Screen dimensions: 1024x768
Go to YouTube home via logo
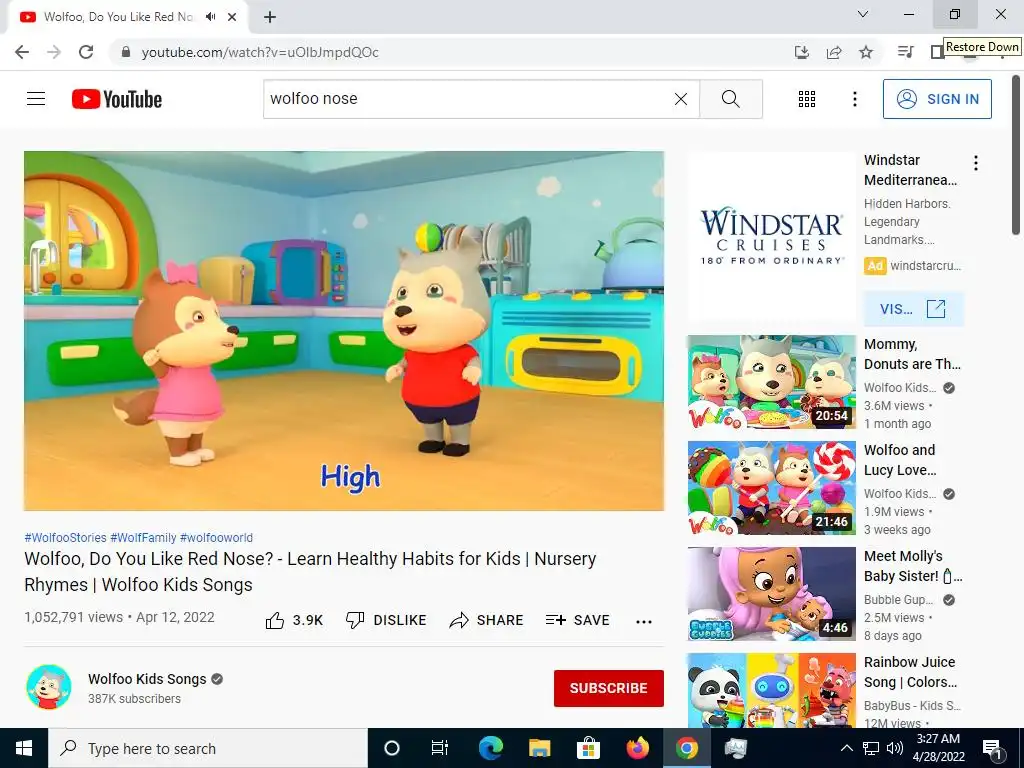117,99
